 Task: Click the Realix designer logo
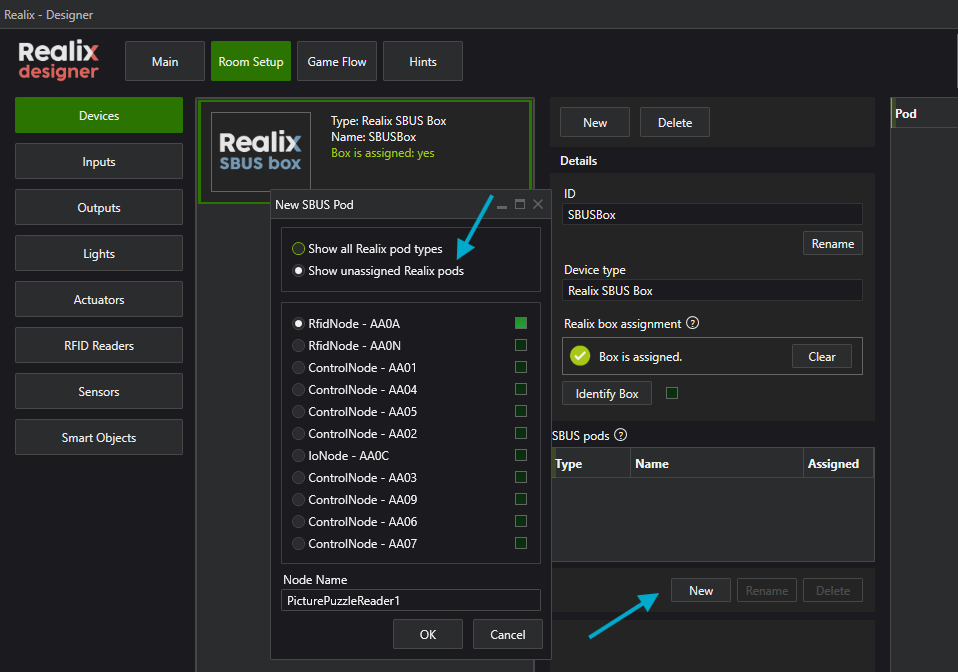point(58,60)
